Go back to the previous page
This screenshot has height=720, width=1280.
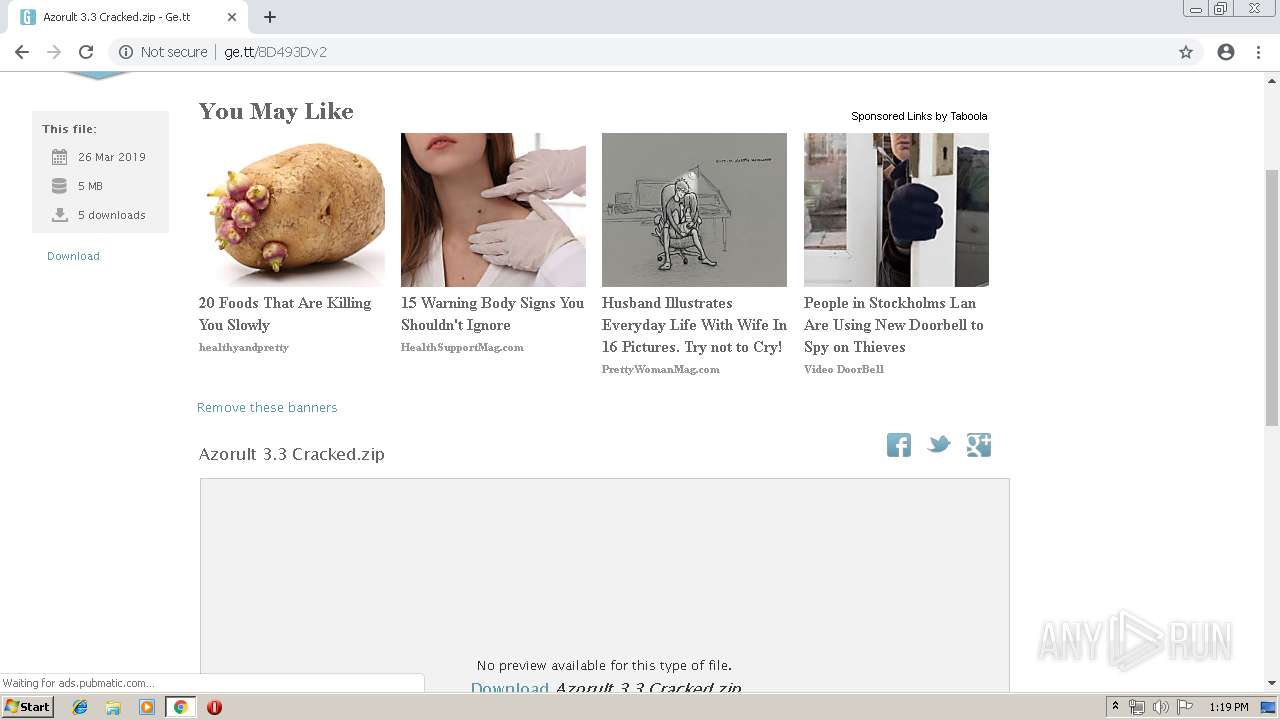coord(22,52)
